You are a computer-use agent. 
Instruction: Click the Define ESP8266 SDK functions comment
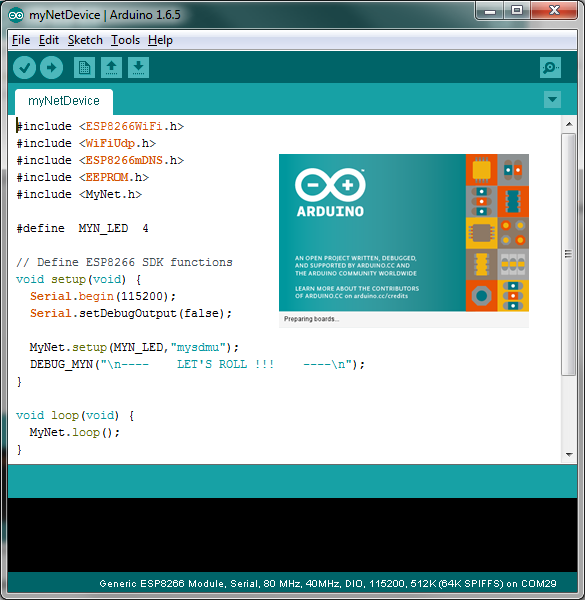coord(124,262)
